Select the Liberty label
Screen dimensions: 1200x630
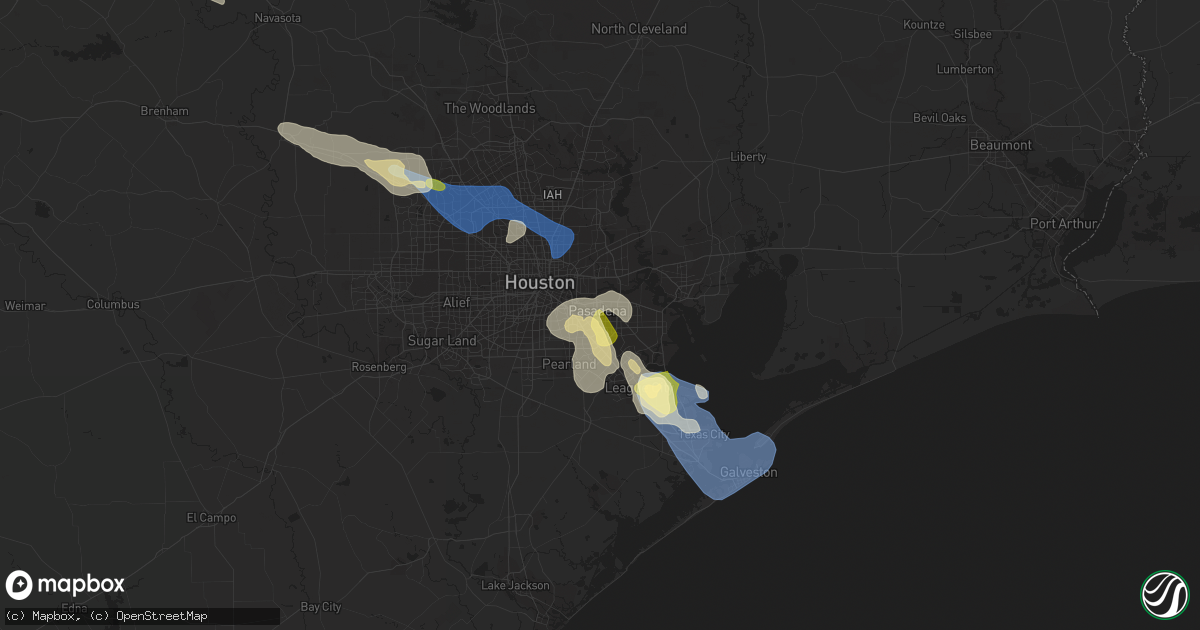point(749,157)
